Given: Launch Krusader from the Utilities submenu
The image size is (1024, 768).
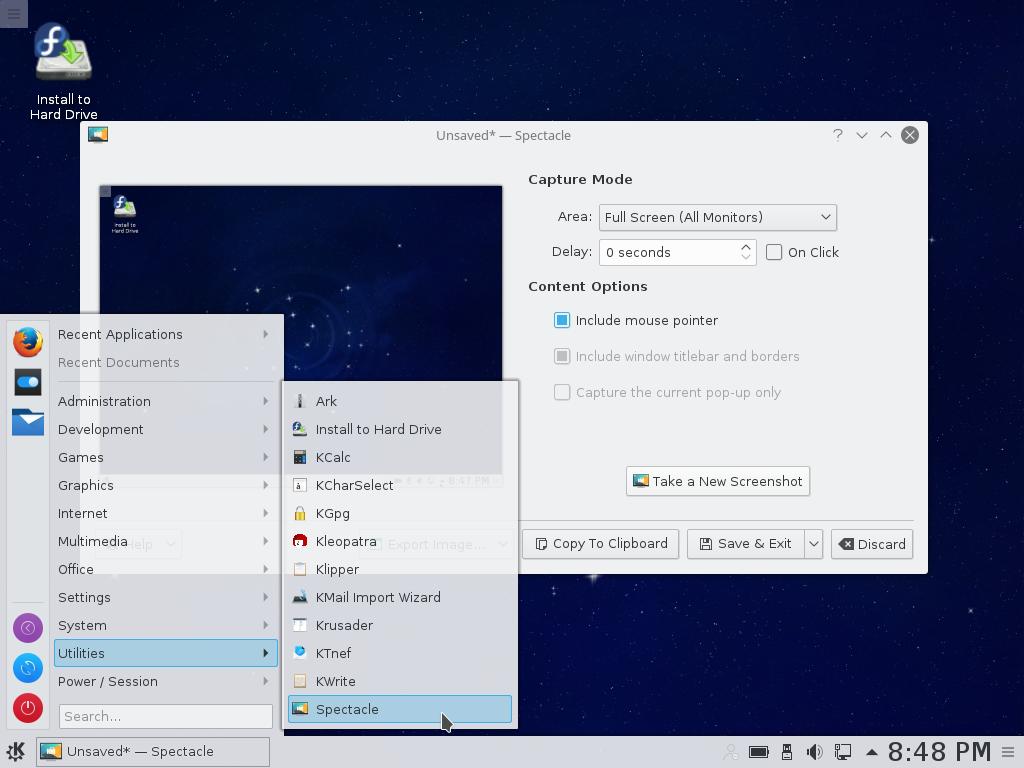Looking at the screenshot, I should pyautogui.click(x=400, y=625).
